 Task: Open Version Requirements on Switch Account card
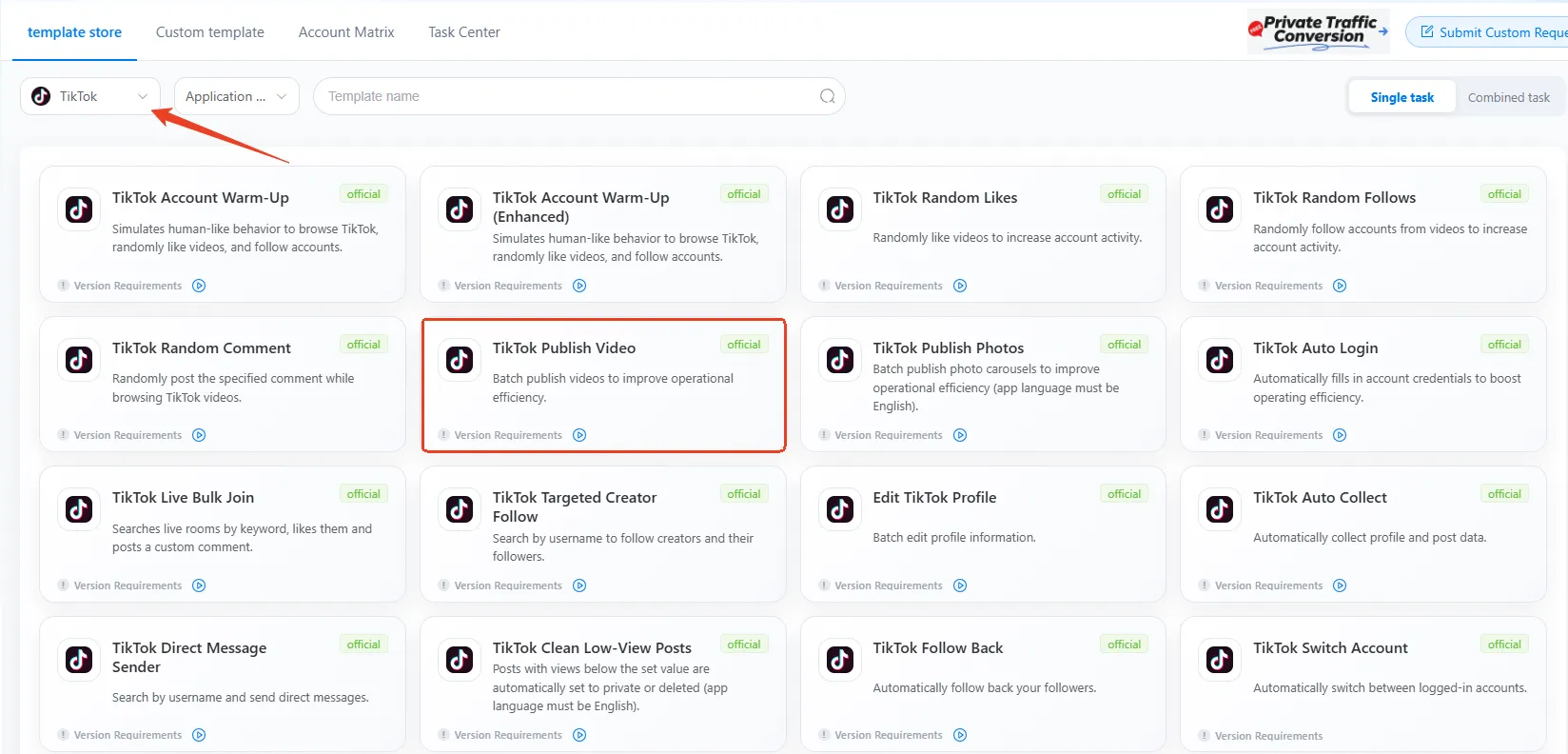[1268, 736]
